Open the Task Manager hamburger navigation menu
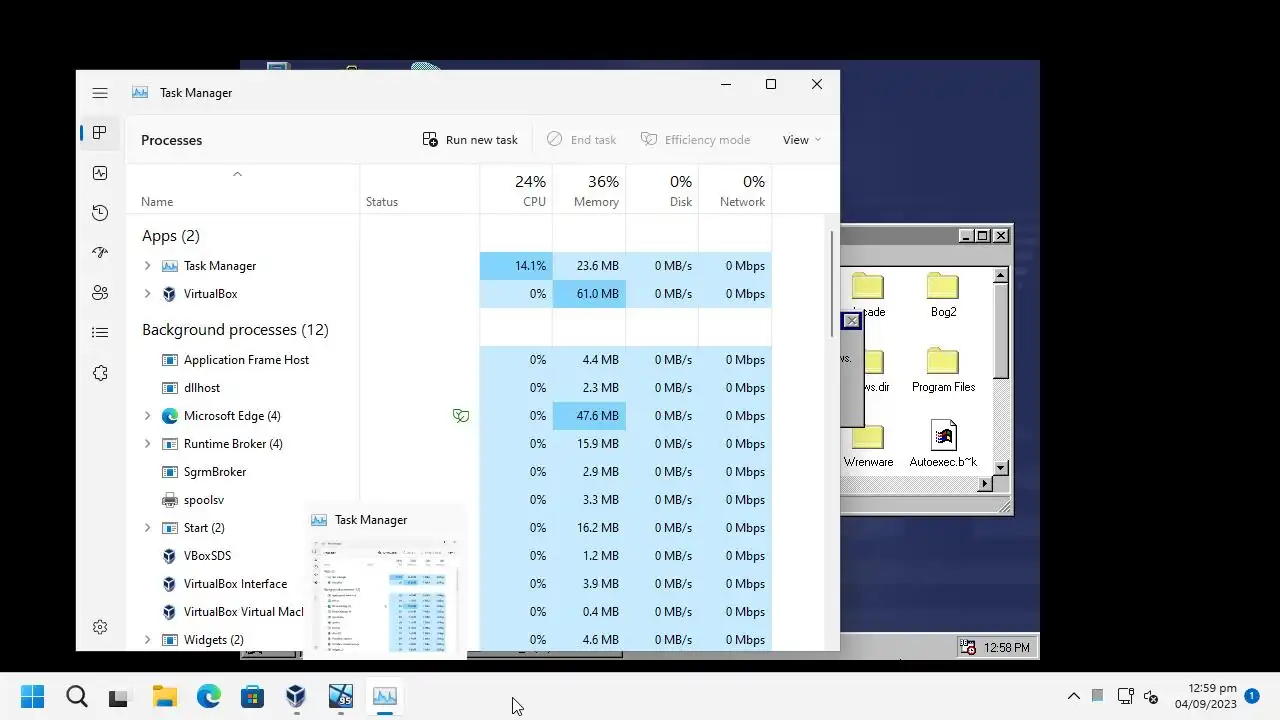Viewport: 1280px width, 720px height. tap(100, 93)
